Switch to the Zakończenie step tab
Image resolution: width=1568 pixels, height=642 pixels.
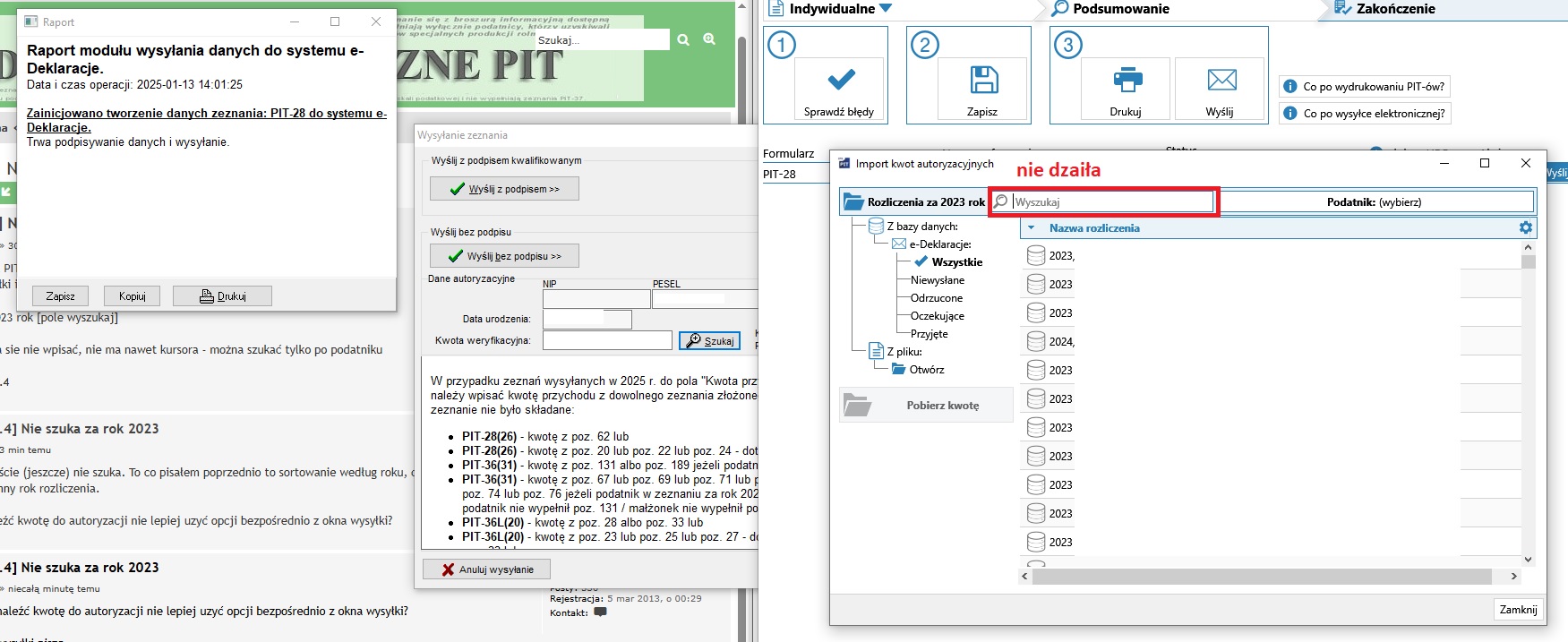coord(1394,9)
